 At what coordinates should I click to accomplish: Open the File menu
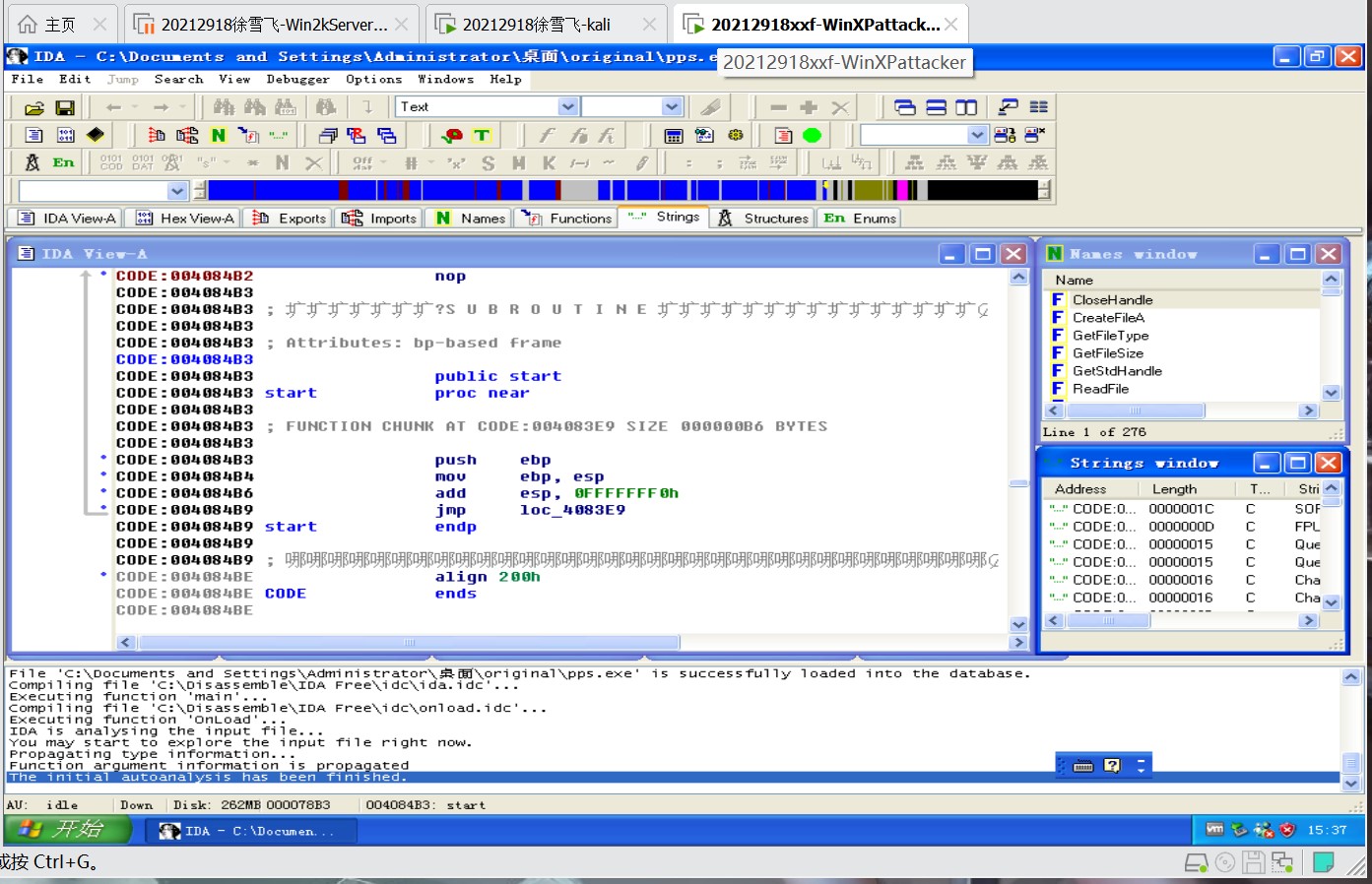tap(27, 80)
